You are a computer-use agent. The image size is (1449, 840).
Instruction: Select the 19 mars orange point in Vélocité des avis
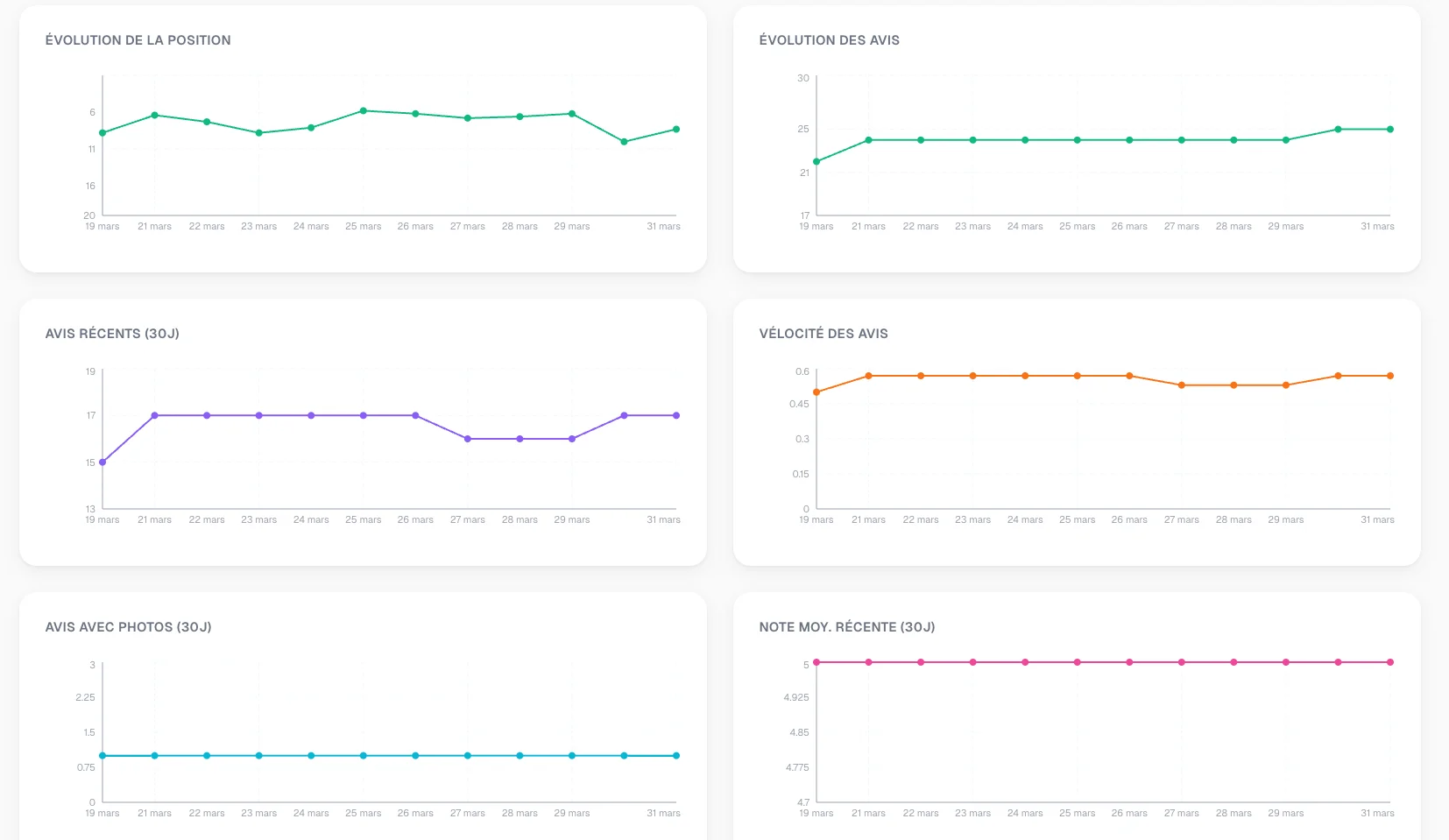pyautogui.click(x=816, y=392)
